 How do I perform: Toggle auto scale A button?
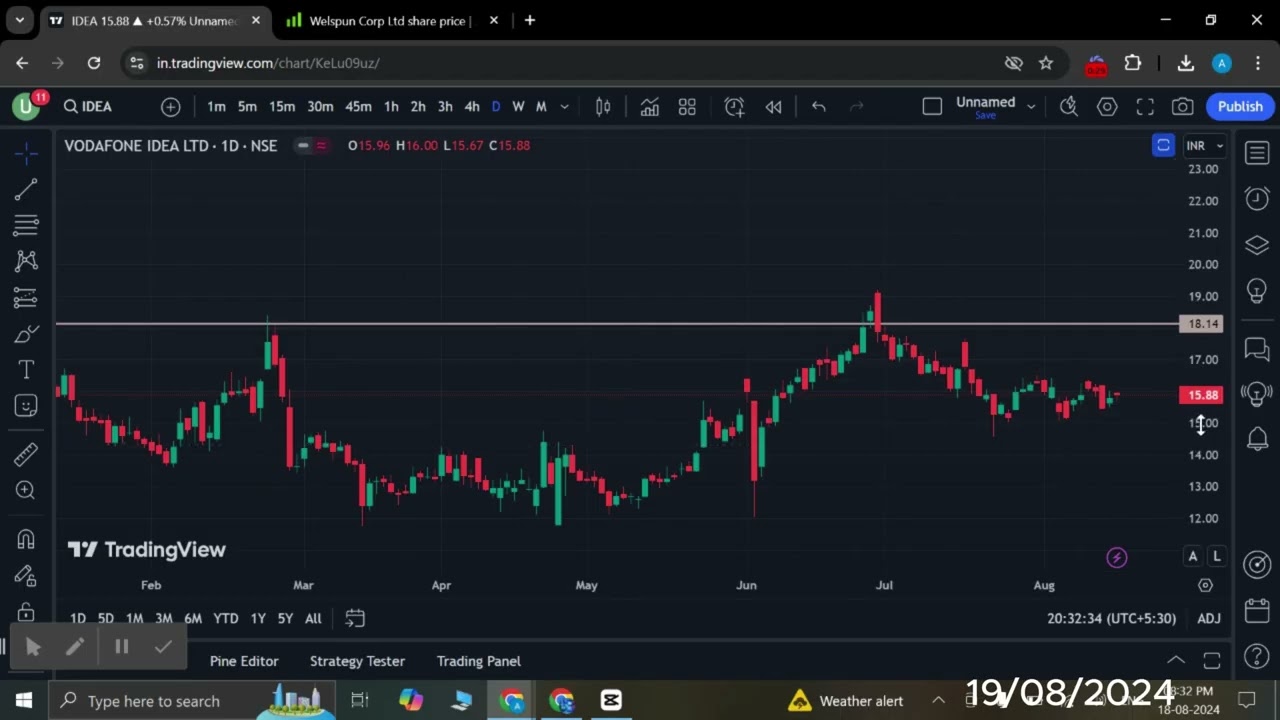coord(1192,556)
